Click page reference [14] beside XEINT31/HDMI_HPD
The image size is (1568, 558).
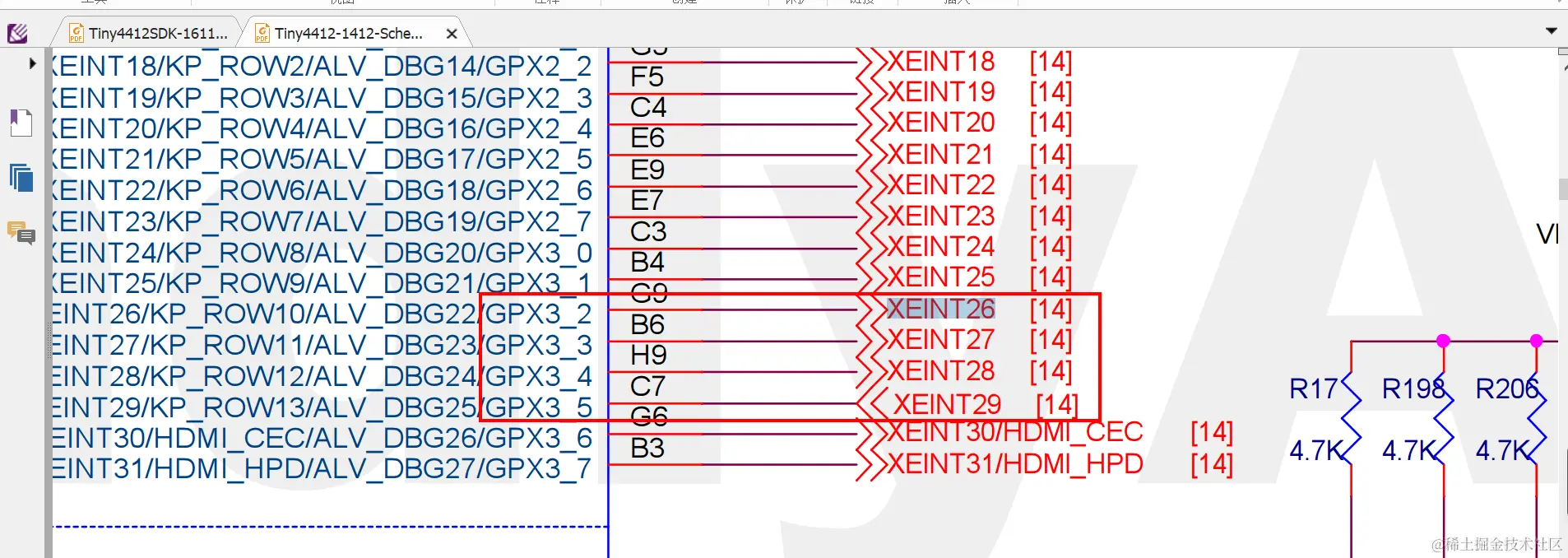tap(1212, 464)
